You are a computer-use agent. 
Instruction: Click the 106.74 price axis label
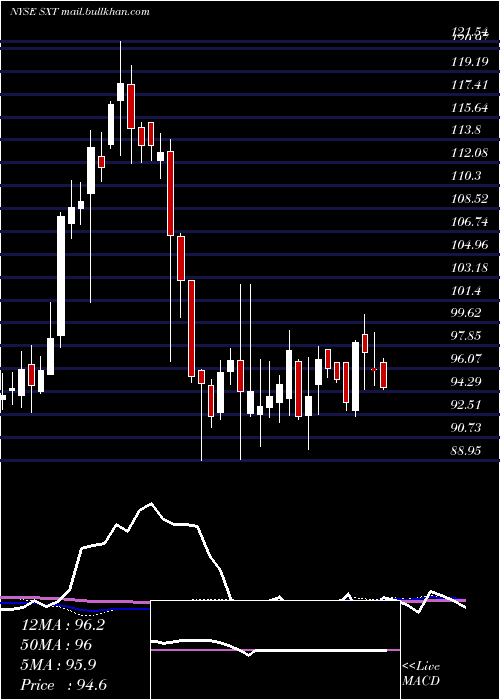[469, 222]
